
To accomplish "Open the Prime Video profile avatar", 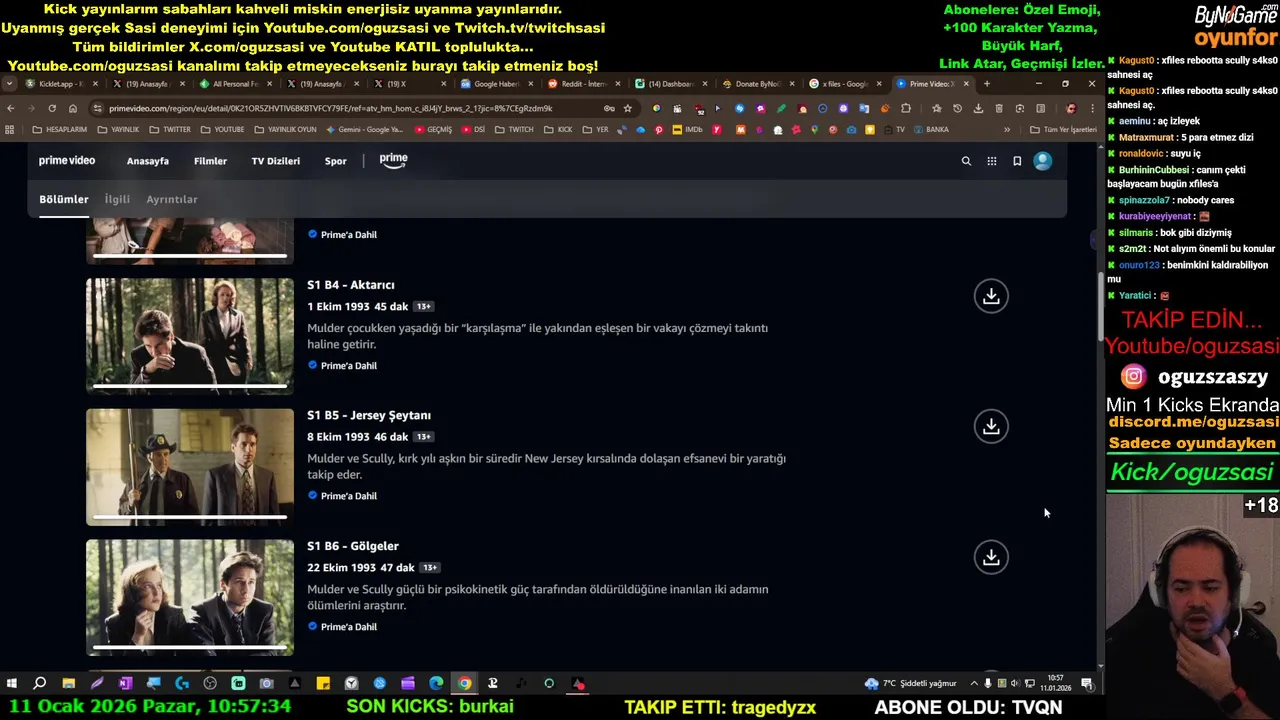I will pos(1043,161).
